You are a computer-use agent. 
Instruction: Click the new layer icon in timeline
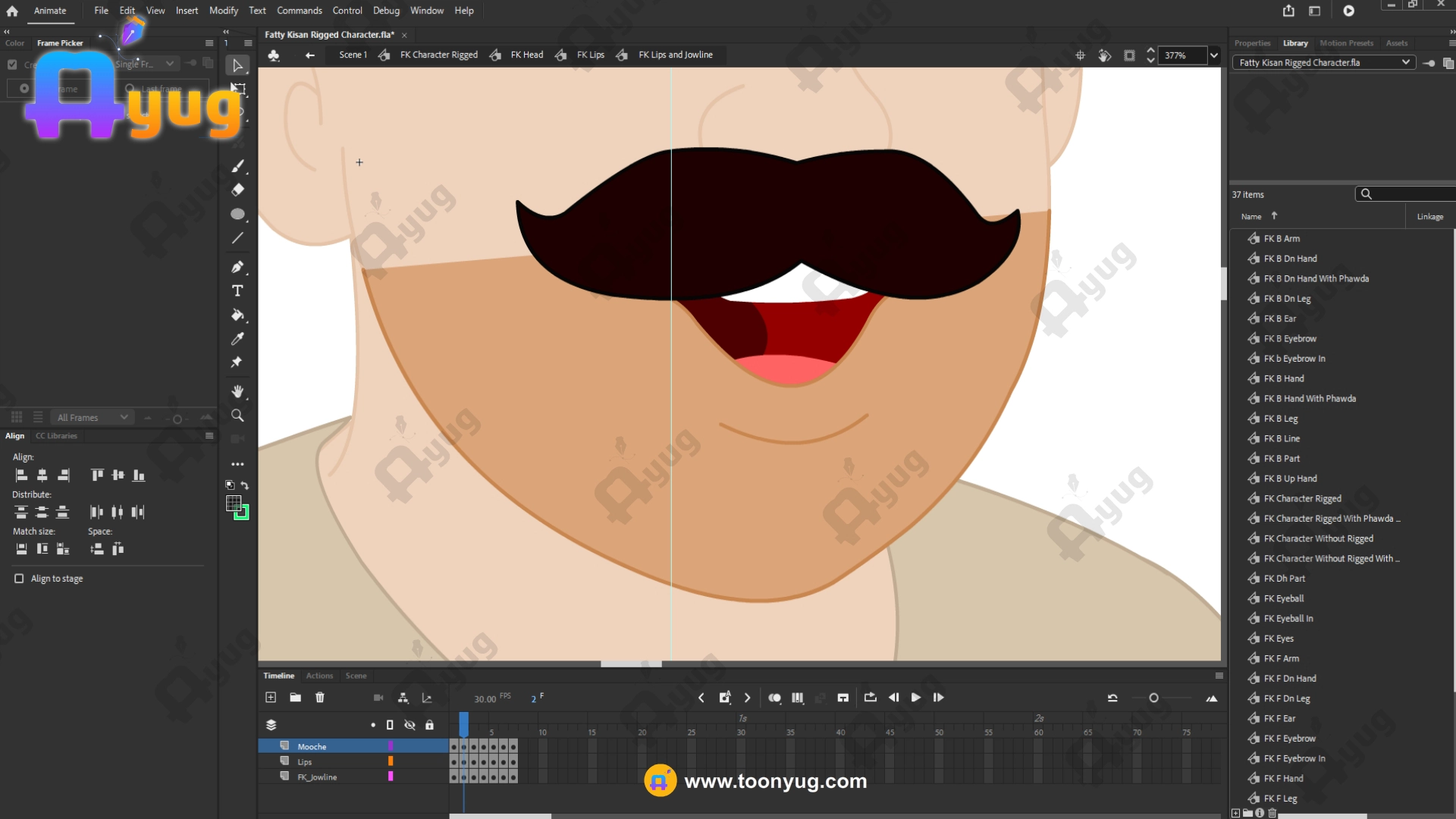tap(271, 698)
